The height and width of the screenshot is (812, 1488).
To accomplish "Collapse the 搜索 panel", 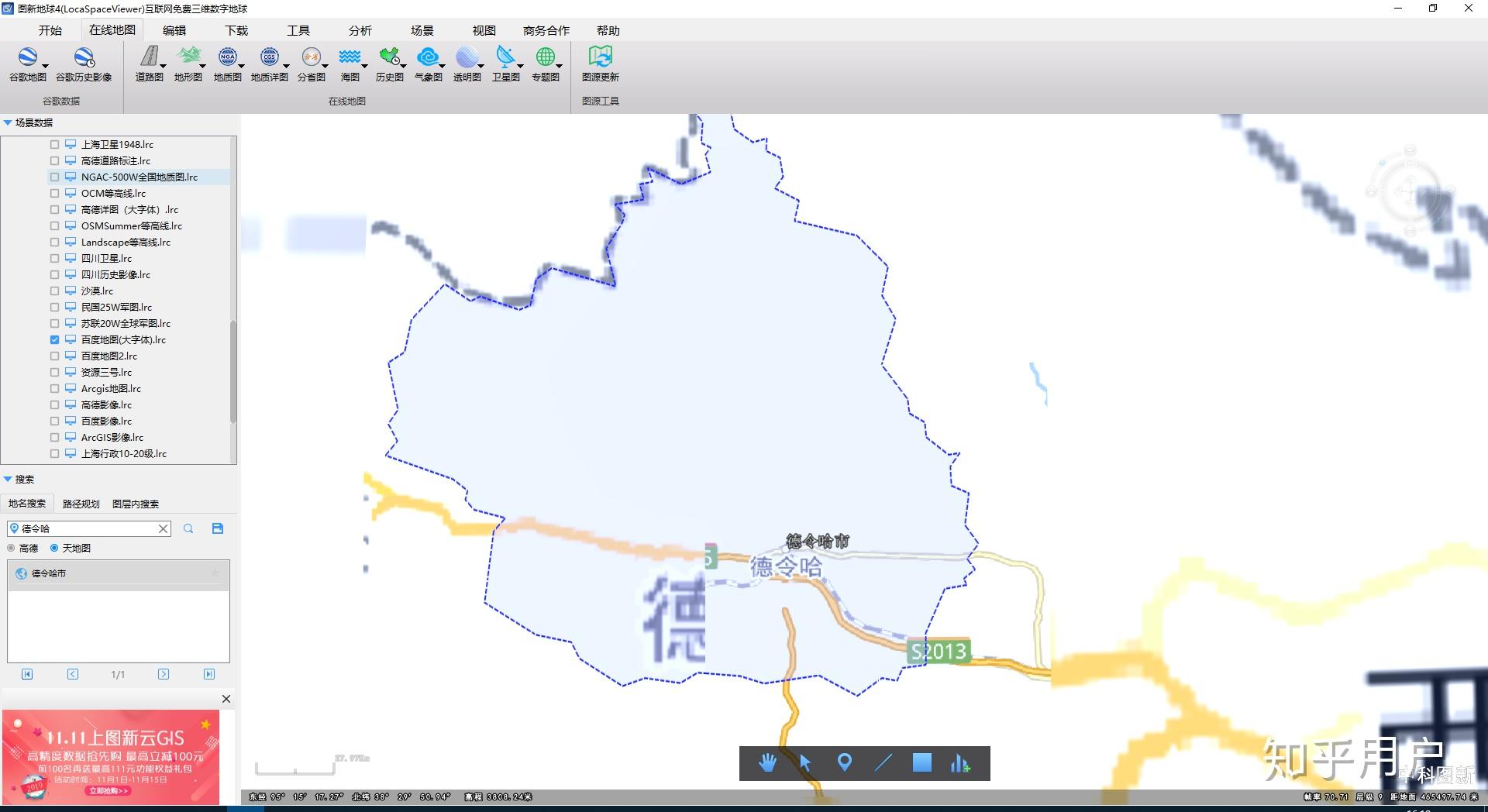I will click(x=8, y=479).
